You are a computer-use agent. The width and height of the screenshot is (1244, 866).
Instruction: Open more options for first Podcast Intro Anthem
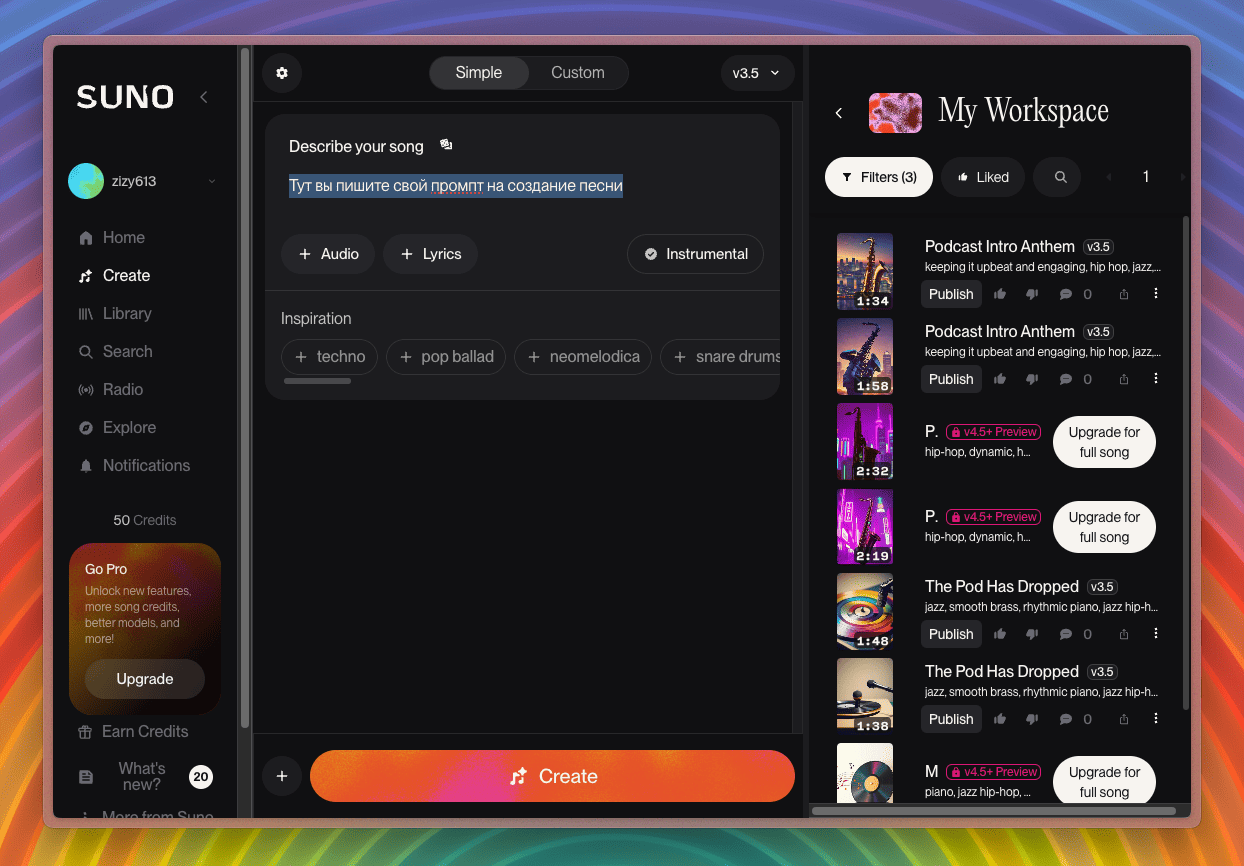click(x=1156, y=294)
